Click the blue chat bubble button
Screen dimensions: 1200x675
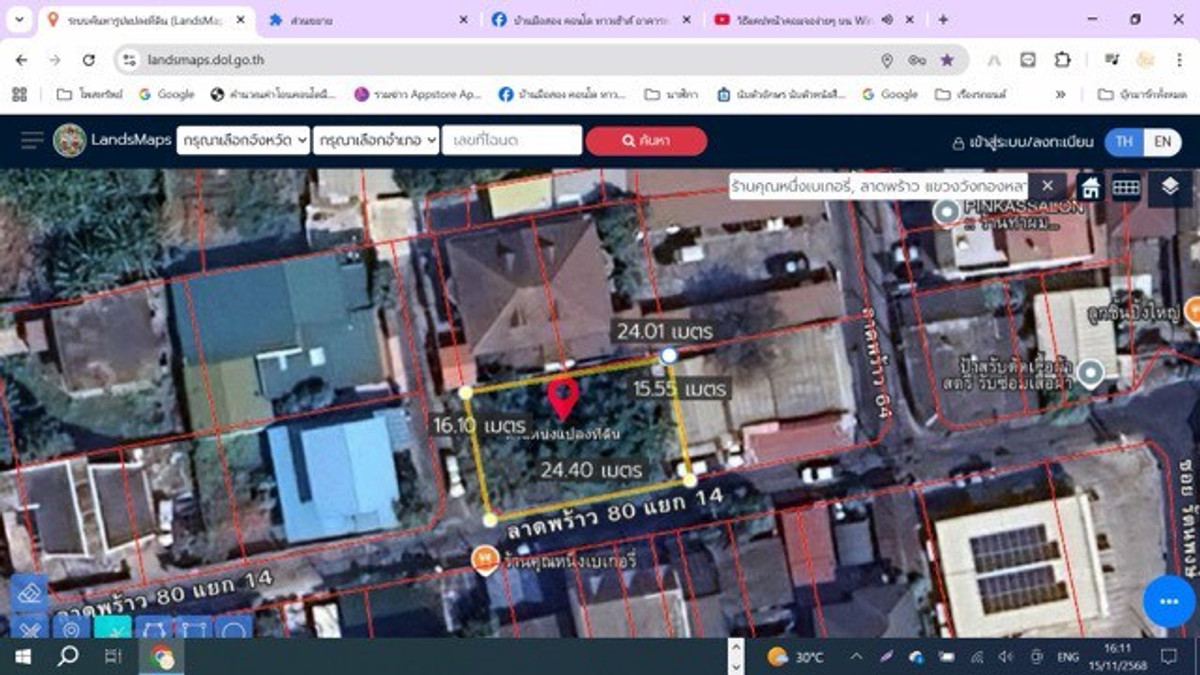tap(1168, 601)
